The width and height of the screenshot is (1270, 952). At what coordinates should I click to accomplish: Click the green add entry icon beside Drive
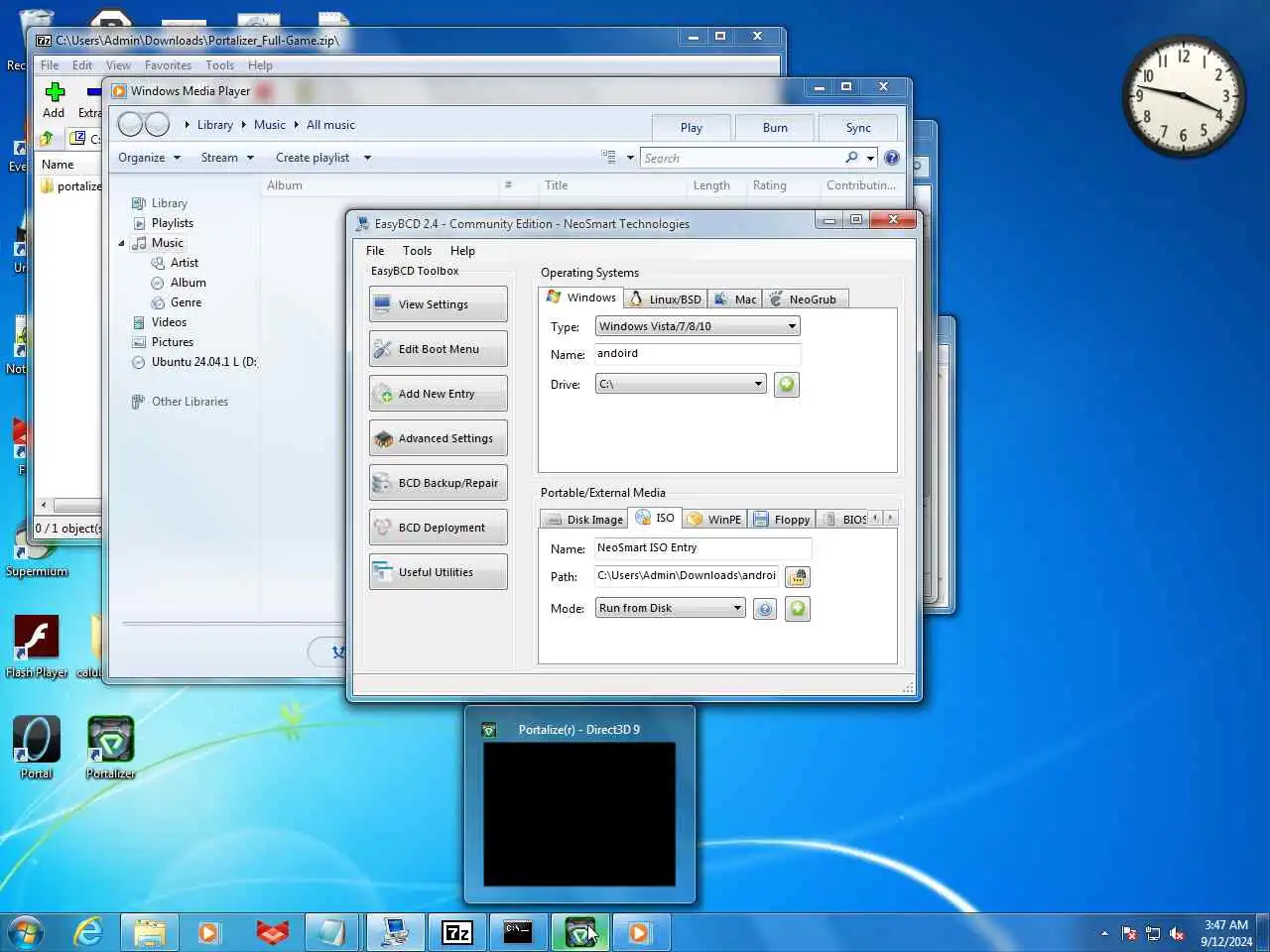tap(787, 385)
